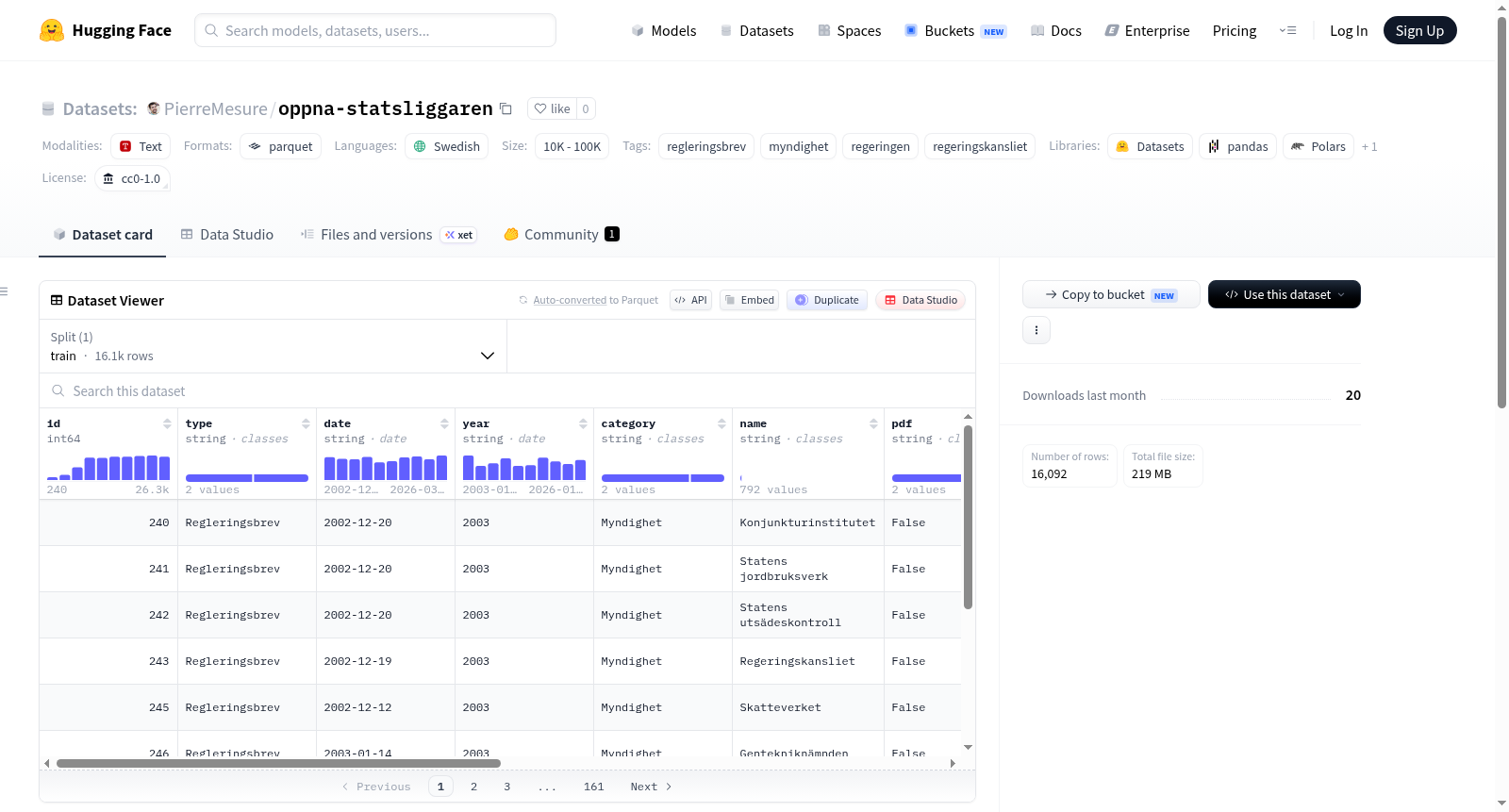Switch to the Dataset card tab
Image resolution: width=1509 pixels, height=812 pixels.
point(103,235)
